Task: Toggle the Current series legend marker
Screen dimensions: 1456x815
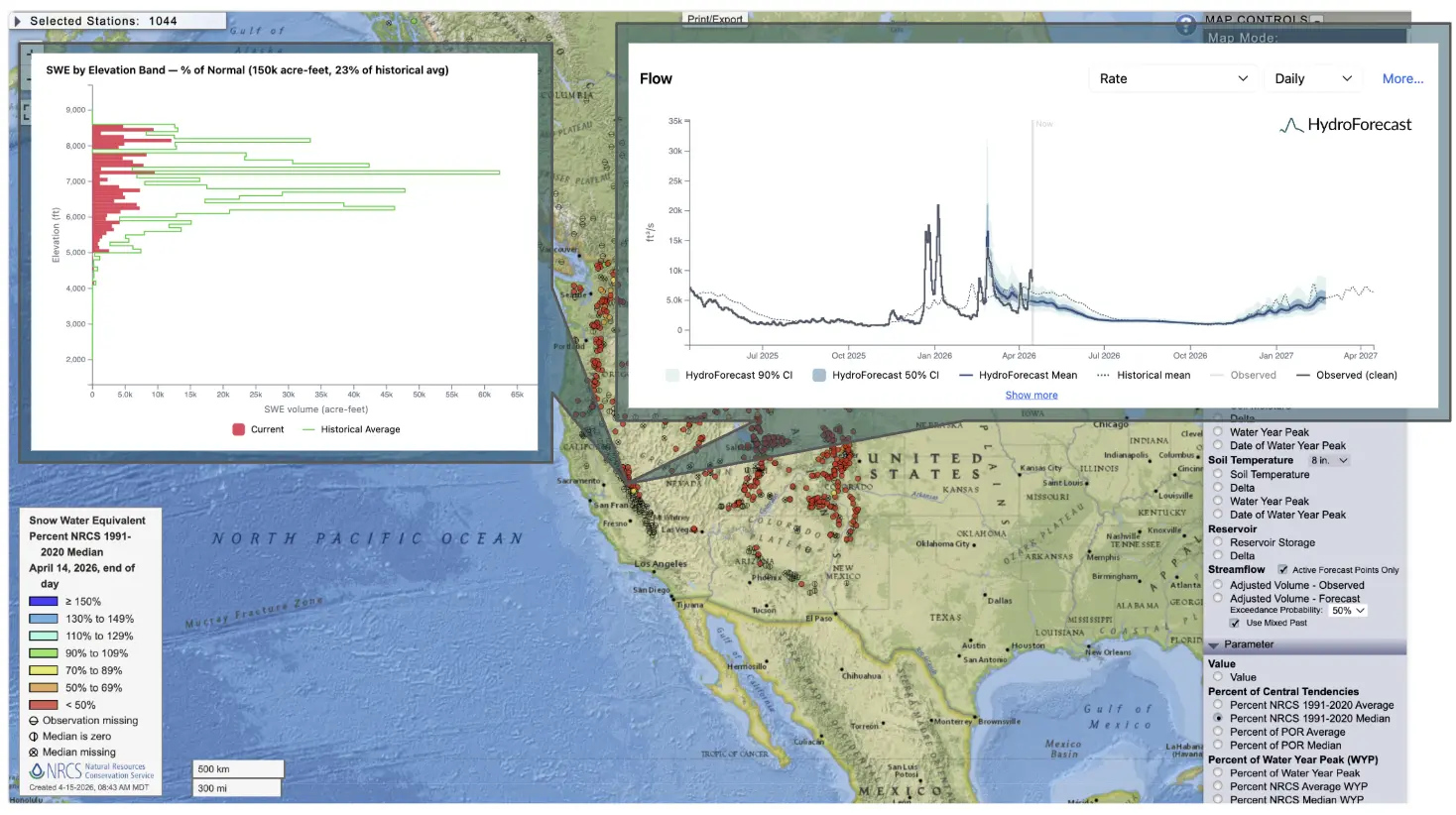Action: coord(238,429)
